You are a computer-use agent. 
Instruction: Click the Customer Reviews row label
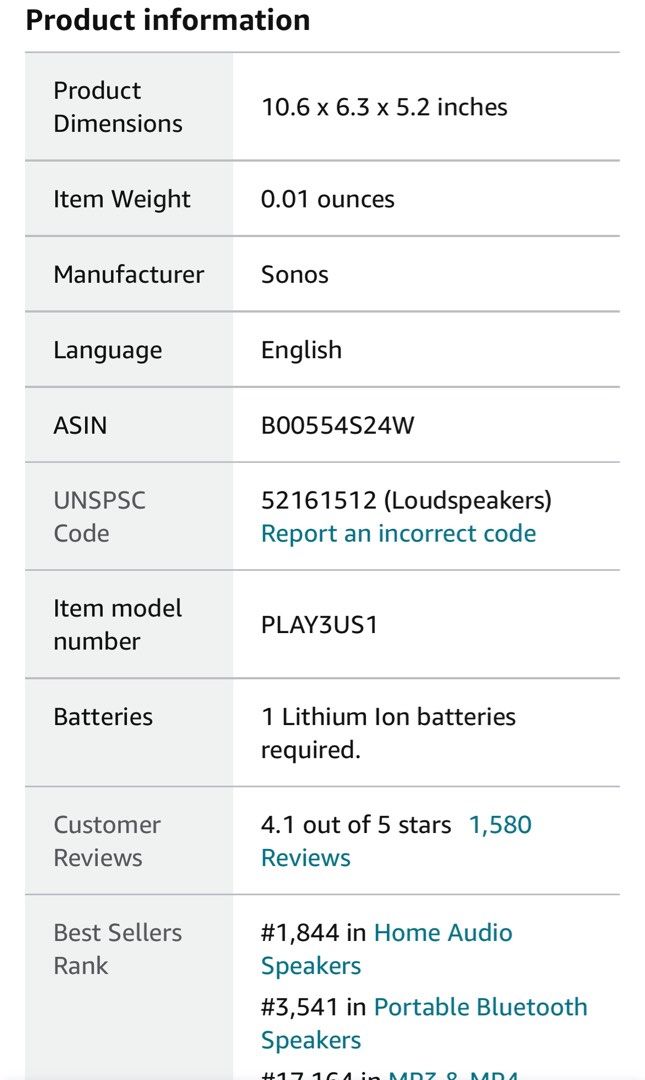pos(107,841)
